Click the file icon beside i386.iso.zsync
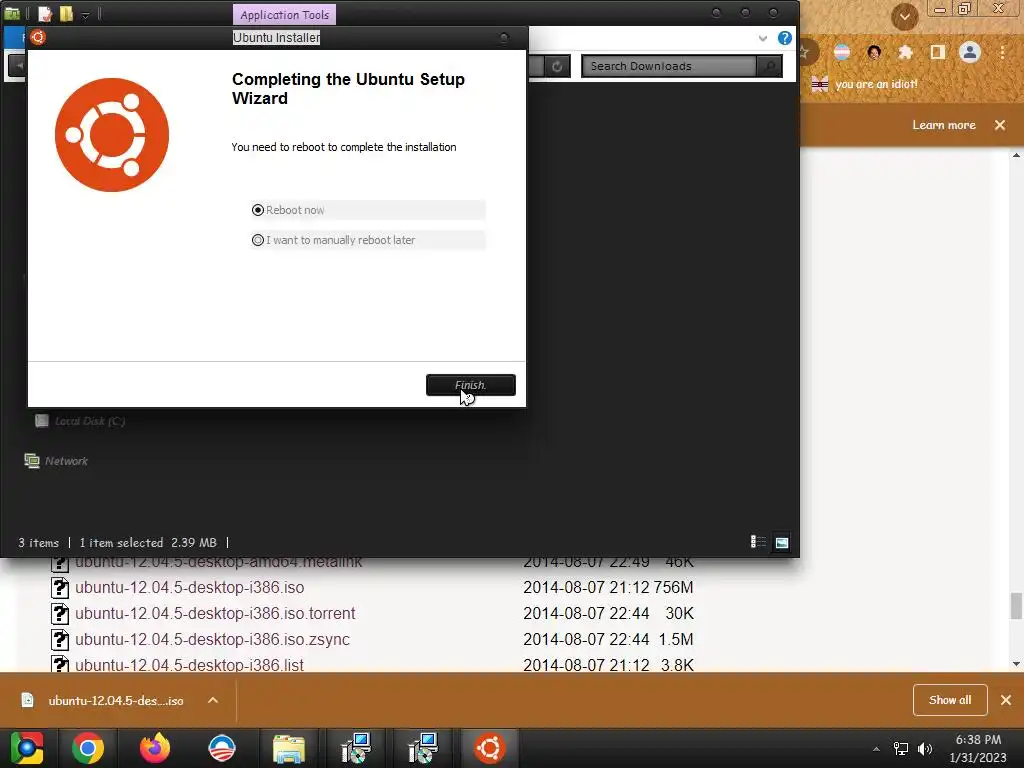This screenshot has width=1024, height=768. tap(60, 640)
